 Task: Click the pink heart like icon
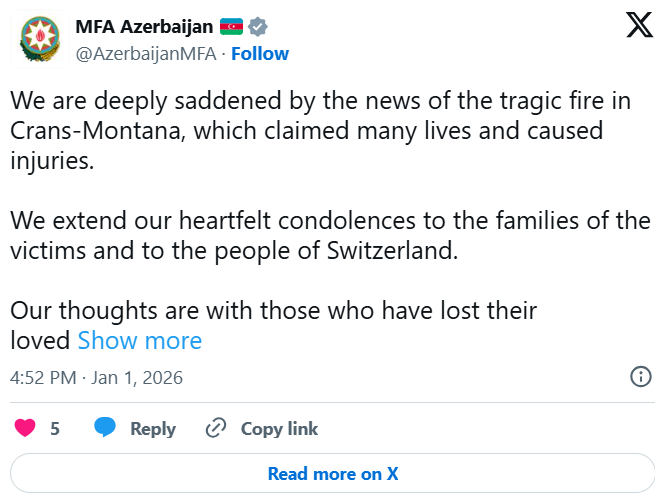click(26, 428)
